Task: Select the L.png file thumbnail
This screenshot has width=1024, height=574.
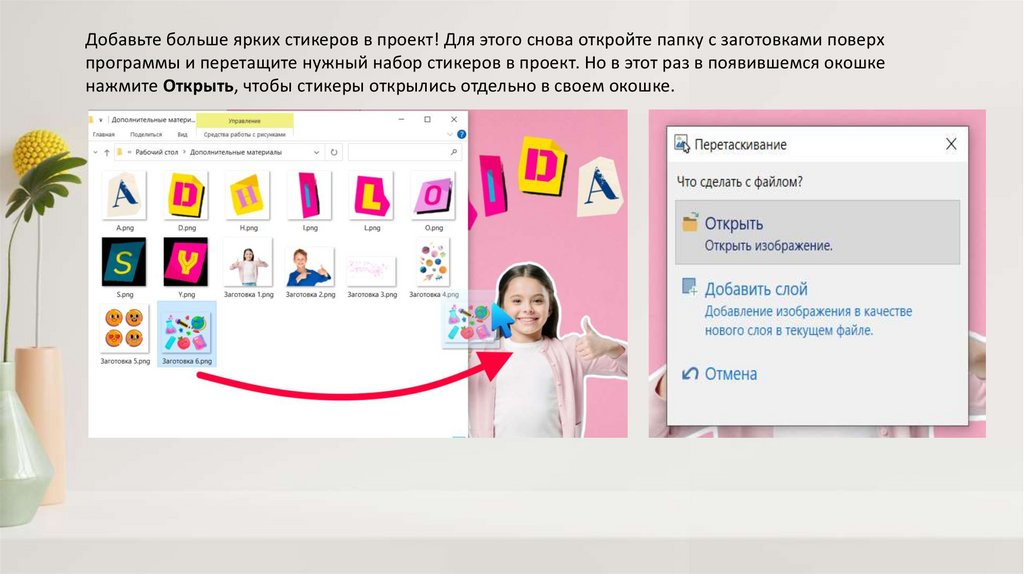Action: click(372, 195)
